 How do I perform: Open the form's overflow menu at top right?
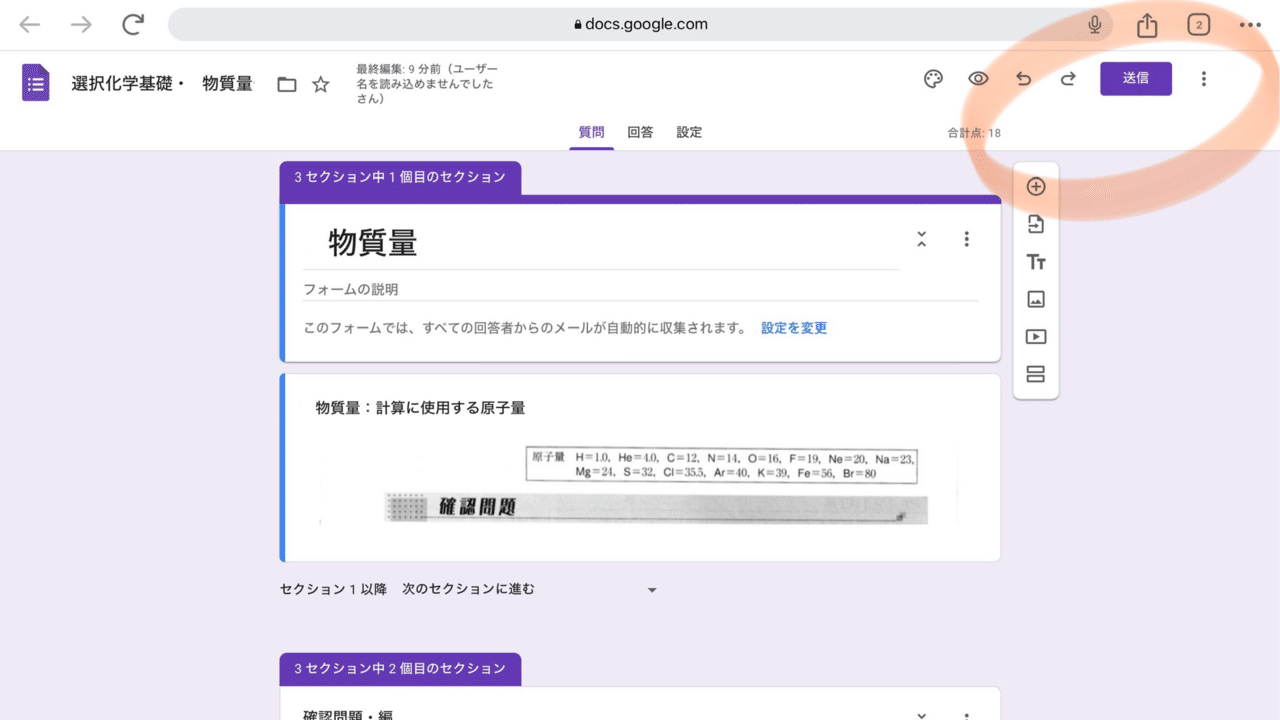1203,78
